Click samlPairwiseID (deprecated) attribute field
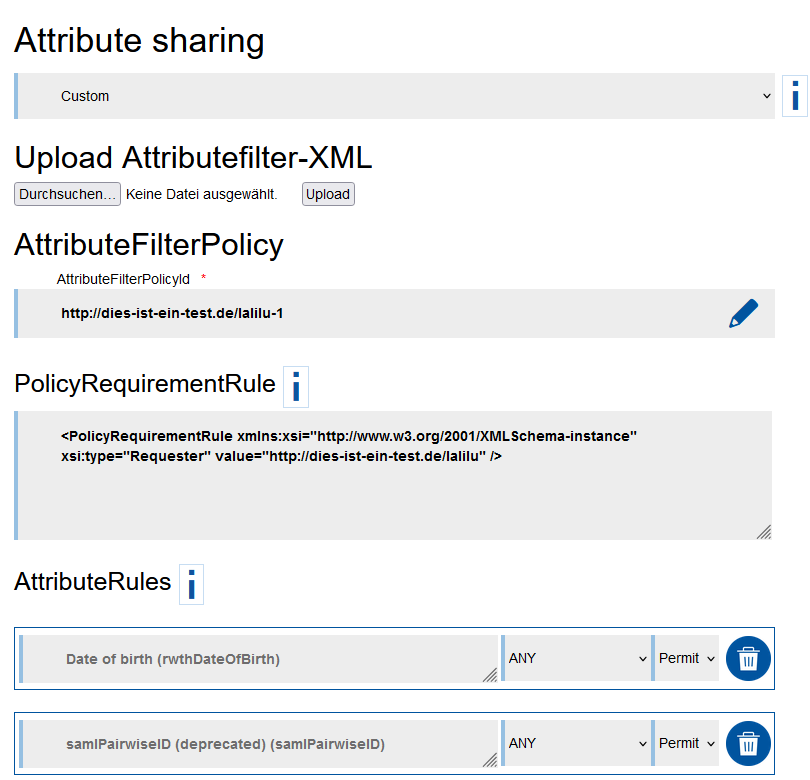810x780 pixels. click(x=259, y=744)
